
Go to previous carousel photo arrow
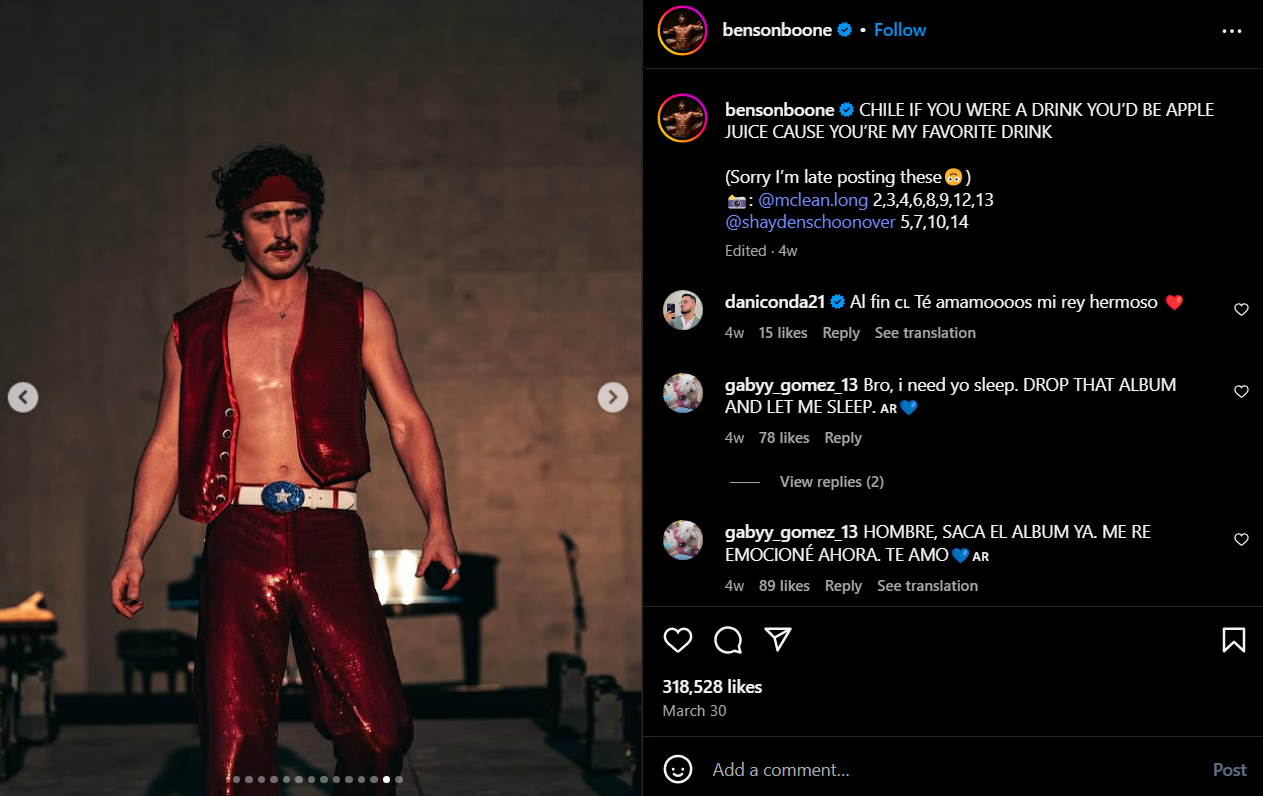pos(23,397)
